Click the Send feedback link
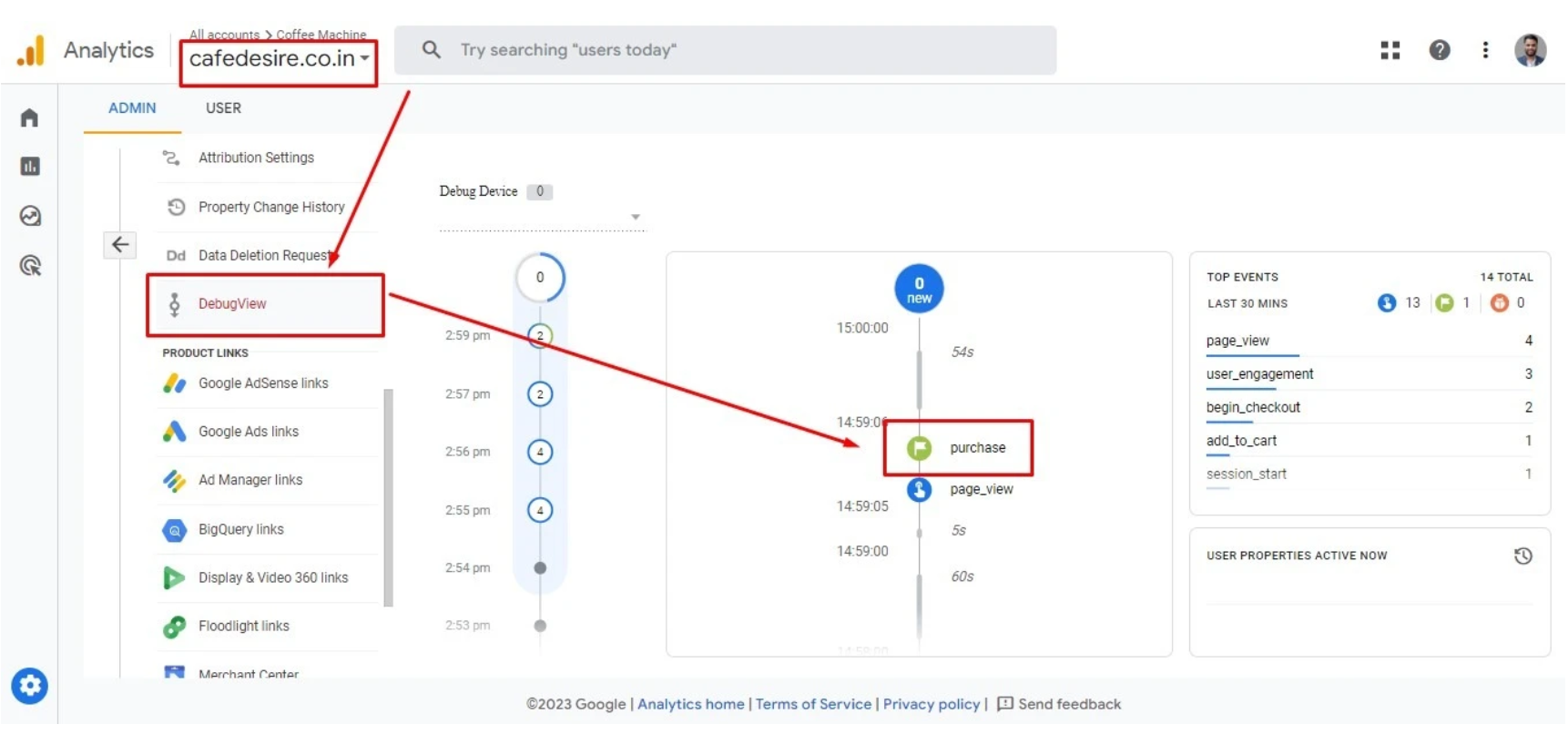Screen dimensions: 1568x755 point(1068,704)
